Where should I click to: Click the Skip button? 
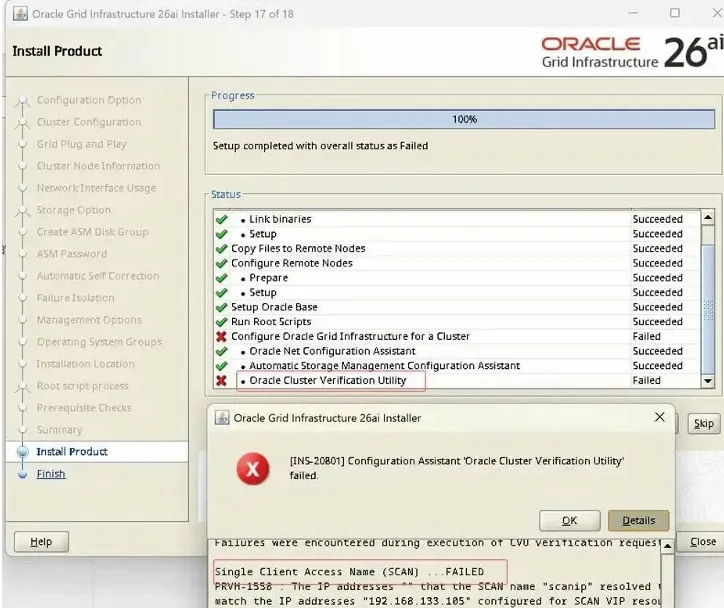[x=704, y=423]
